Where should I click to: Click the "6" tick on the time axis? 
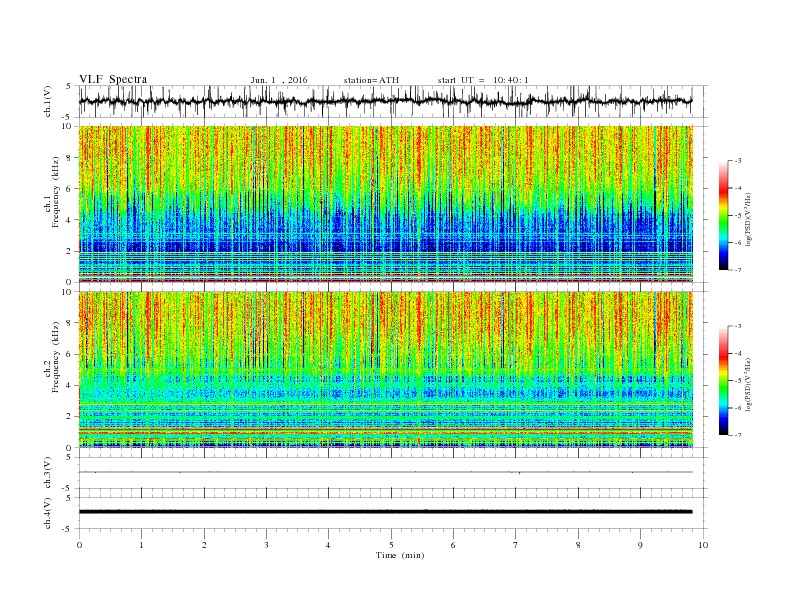(454, 545)
